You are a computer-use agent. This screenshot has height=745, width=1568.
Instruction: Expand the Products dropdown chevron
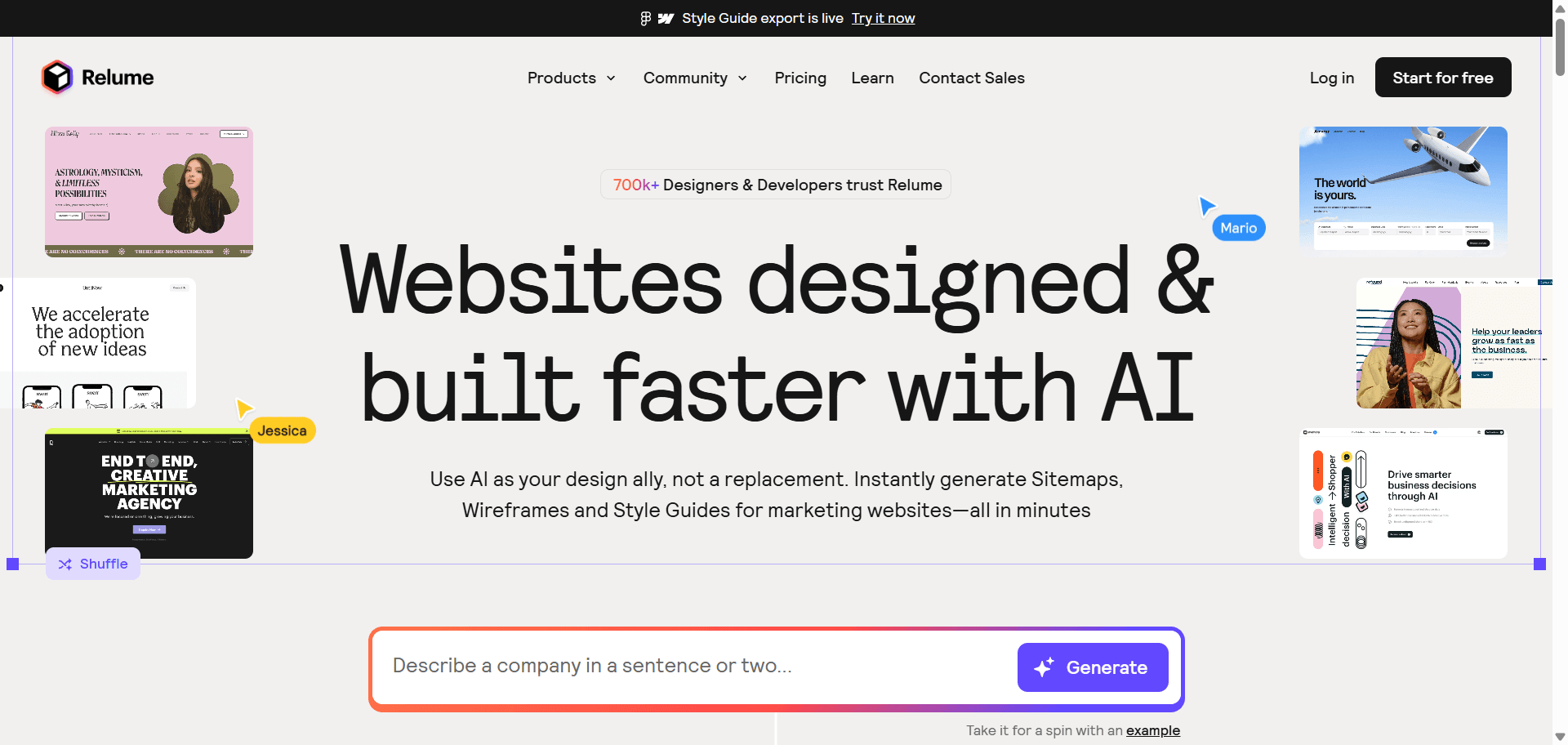click(611, 78)
